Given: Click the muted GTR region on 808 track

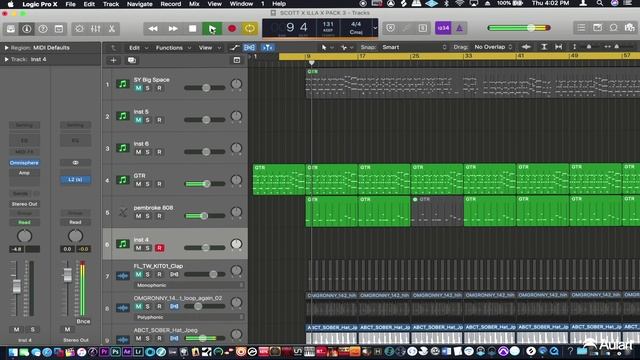Looking at the screenshot, I should (x=437, y=211).
